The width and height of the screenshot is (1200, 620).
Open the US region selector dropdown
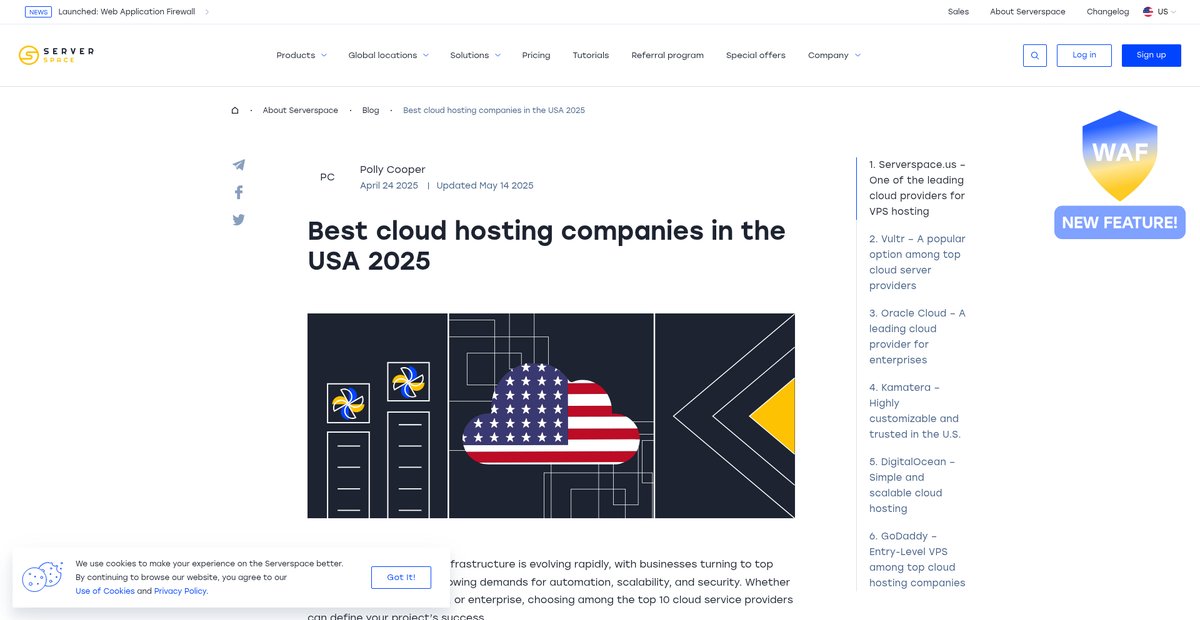(x=1162, y=12)
